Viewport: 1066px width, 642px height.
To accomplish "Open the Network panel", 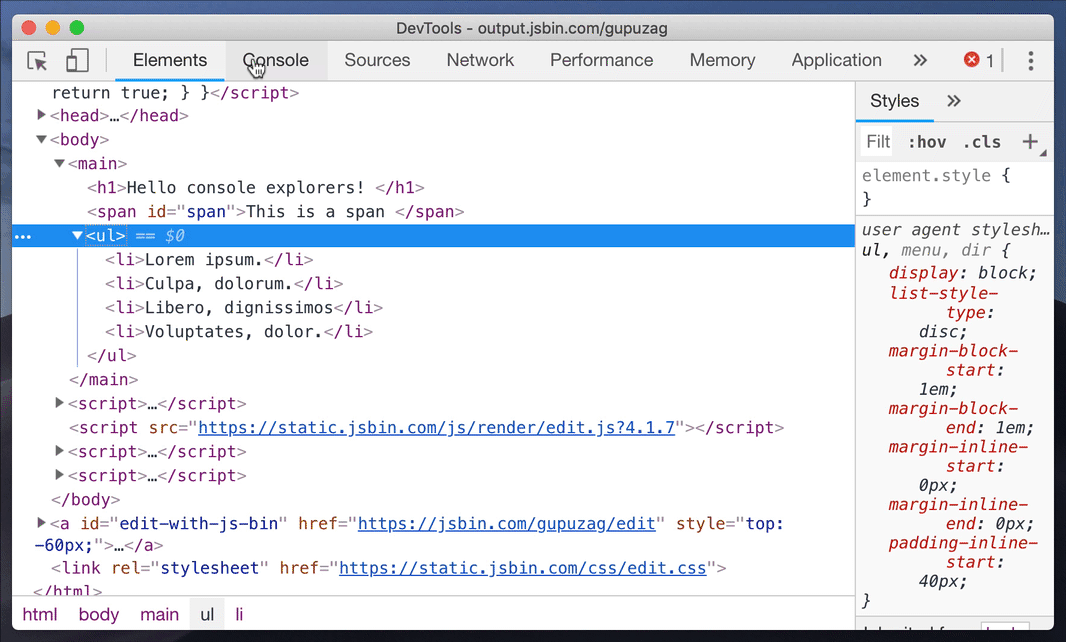I will pyautogui.click(x=480, y=60).
